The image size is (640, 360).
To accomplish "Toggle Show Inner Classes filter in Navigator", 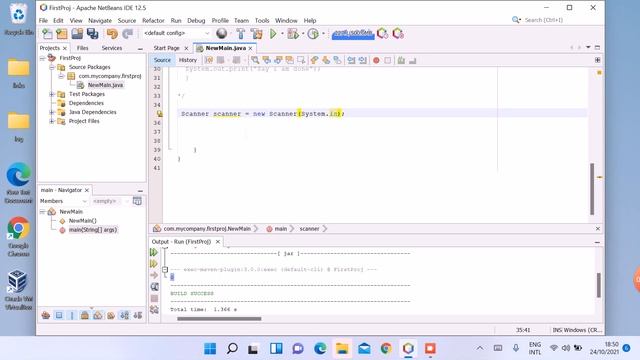I will pos(98,315).
